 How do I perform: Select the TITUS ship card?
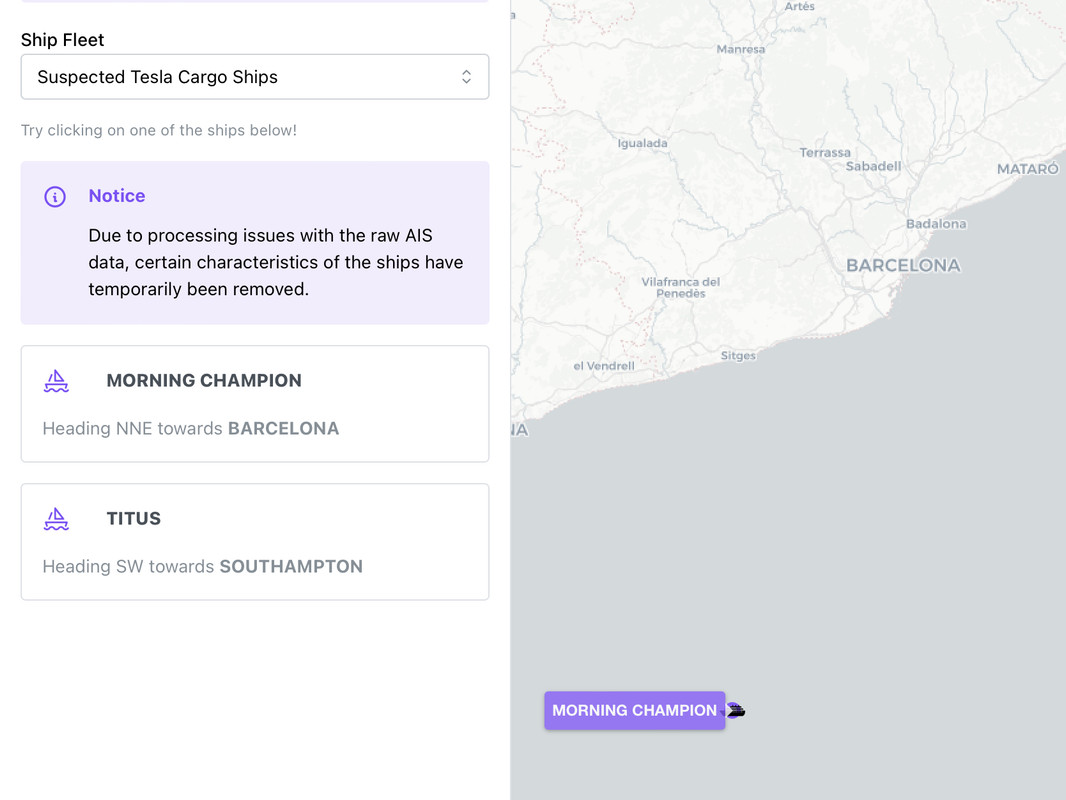[255, 542]
